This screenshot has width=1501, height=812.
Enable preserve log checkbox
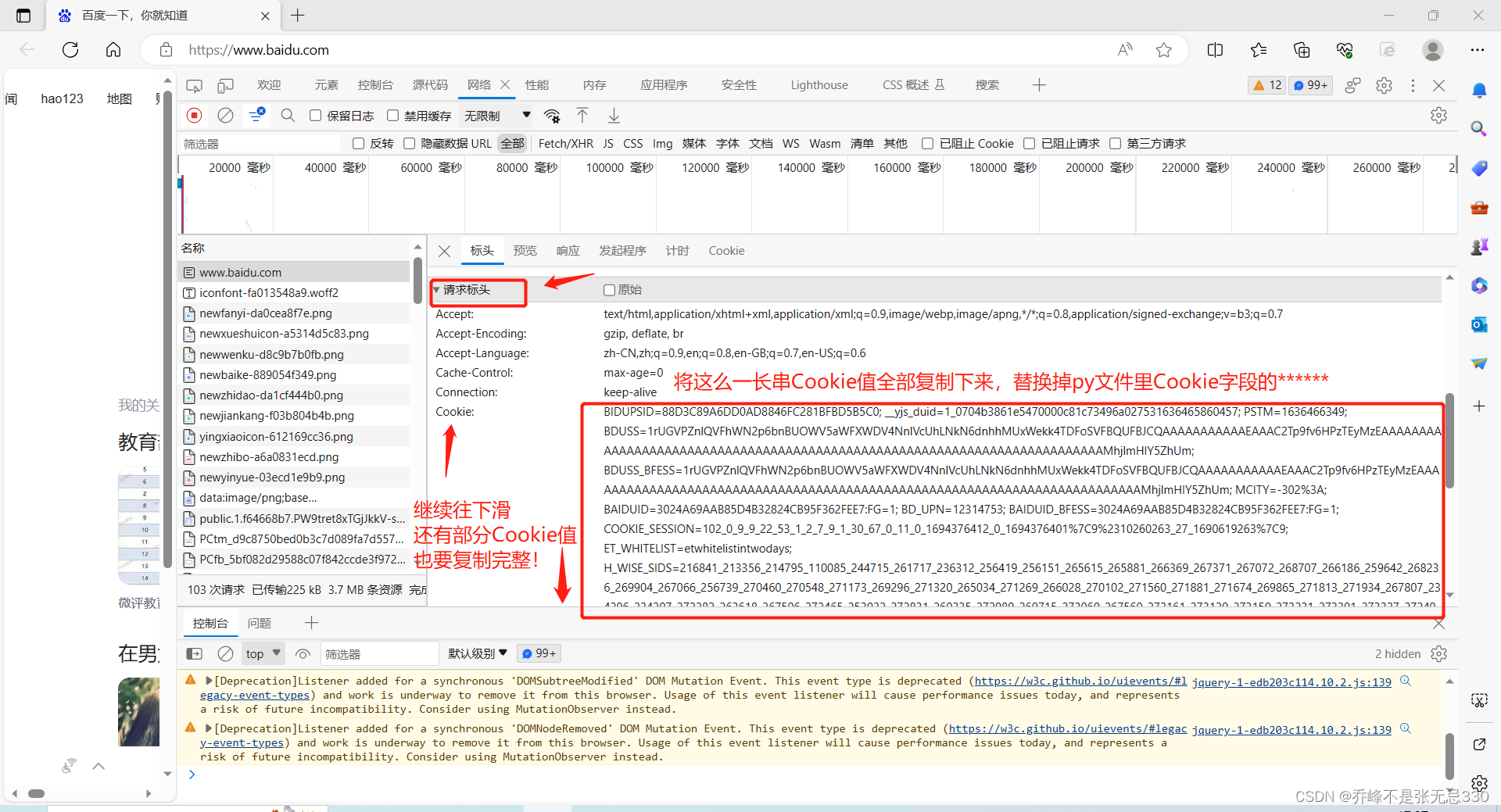(x=315, y=116)
